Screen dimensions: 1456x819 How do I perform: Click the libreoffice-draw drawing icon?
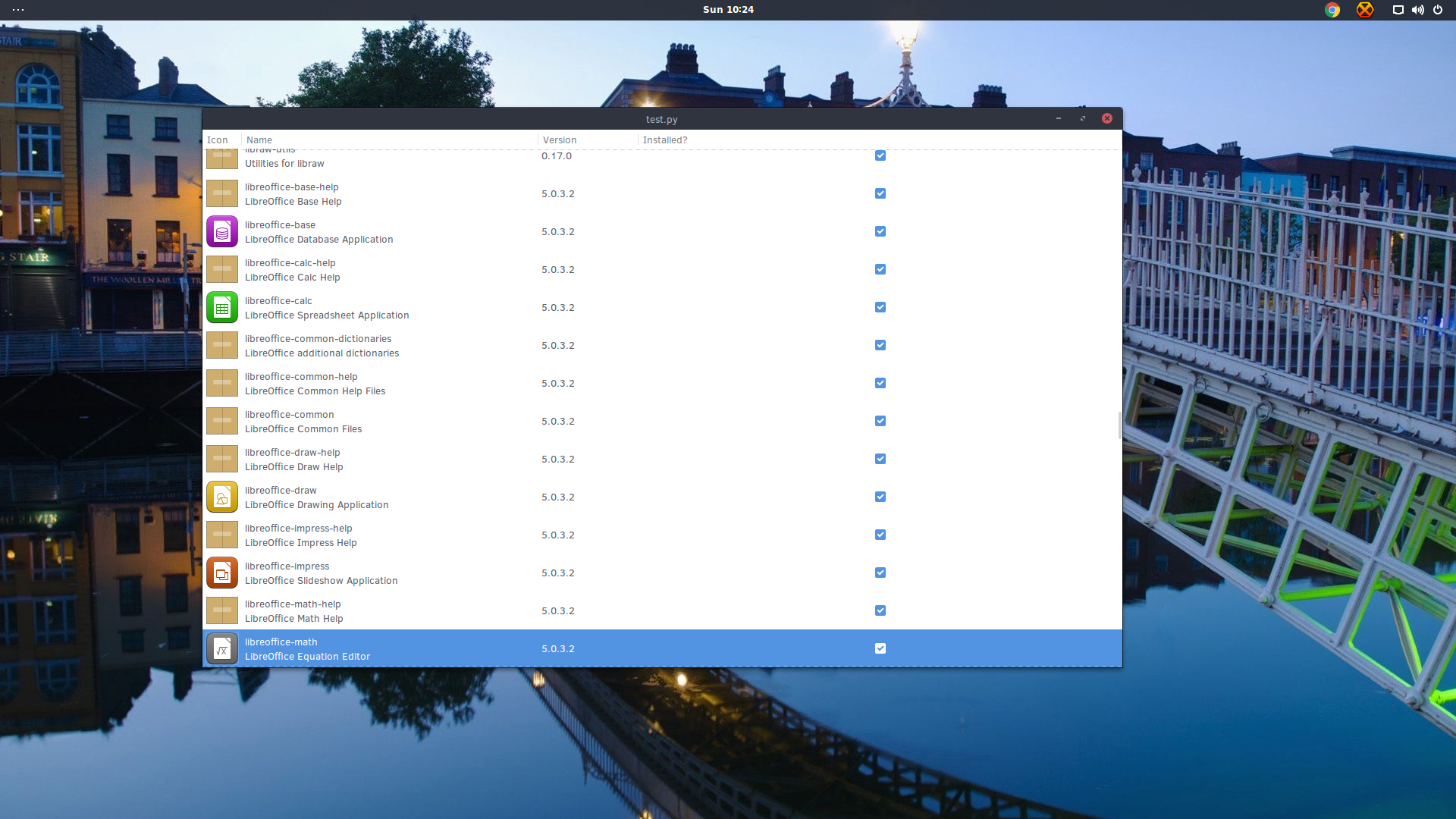(222, 497)
